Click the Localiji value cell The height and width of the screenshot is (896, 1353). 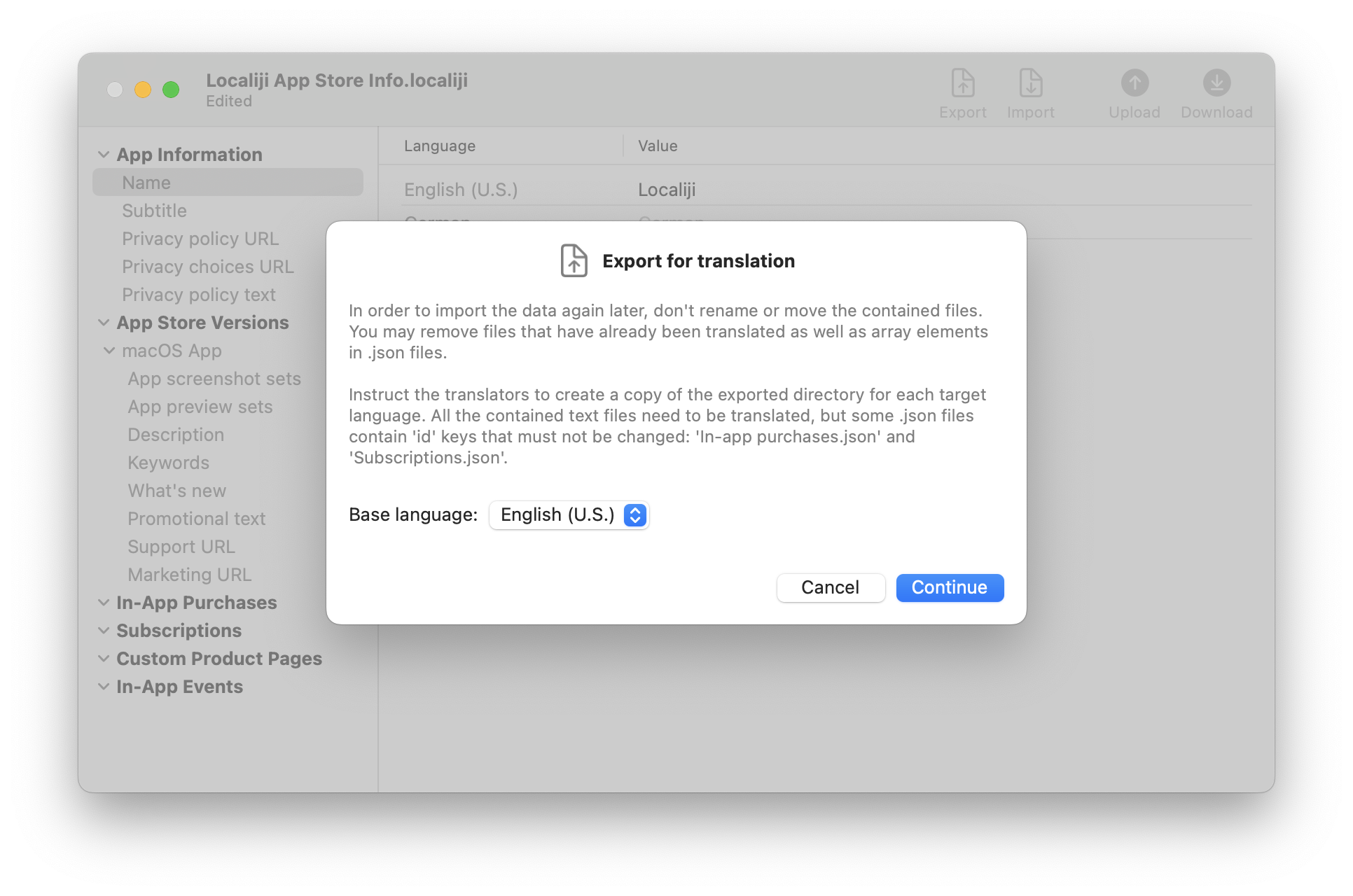pos(667,190)
